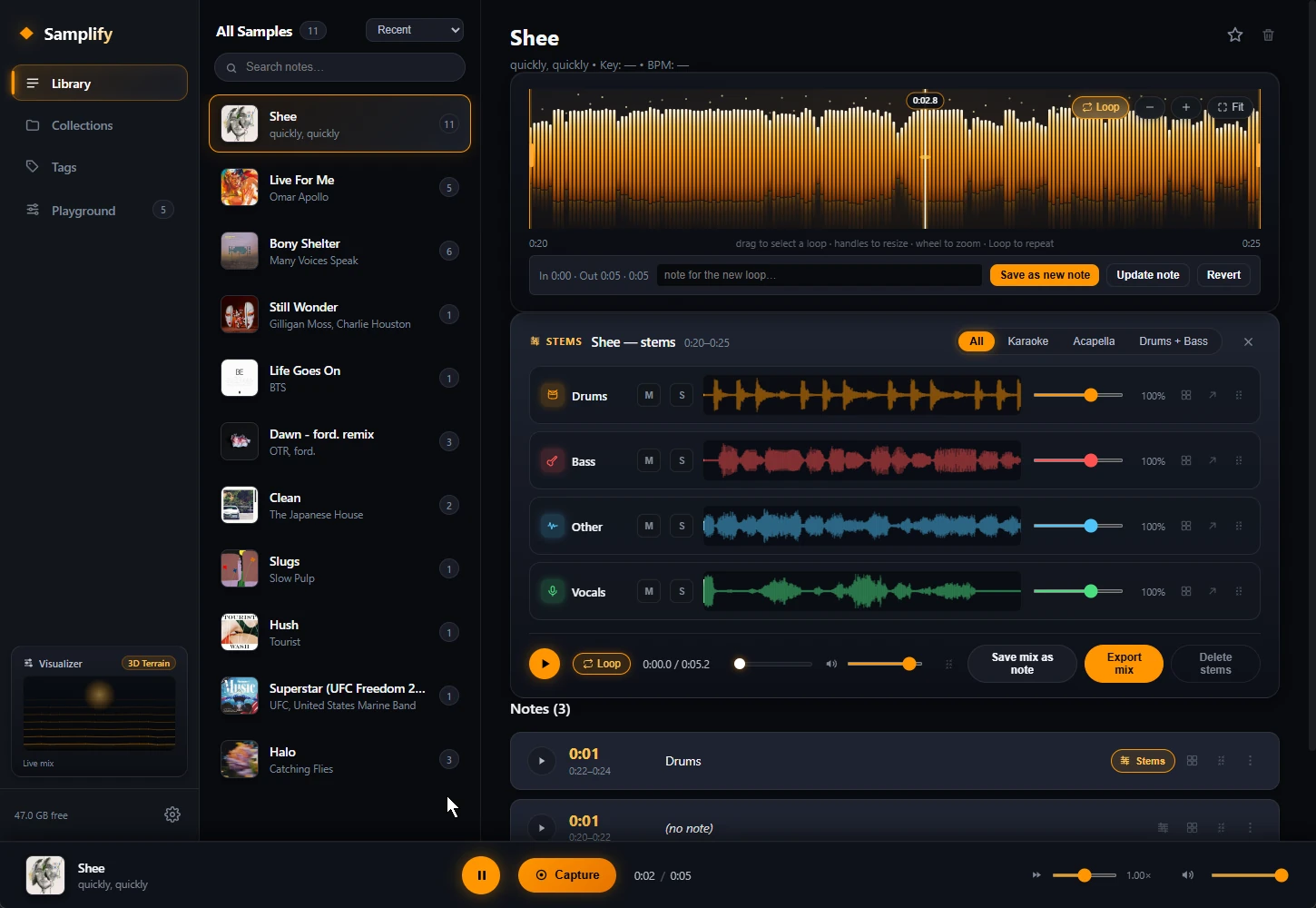The width and height of the screenshot is (1316, 908).
Task: Zoom in the waveform with plus icon
Action: click(1185, 107)
